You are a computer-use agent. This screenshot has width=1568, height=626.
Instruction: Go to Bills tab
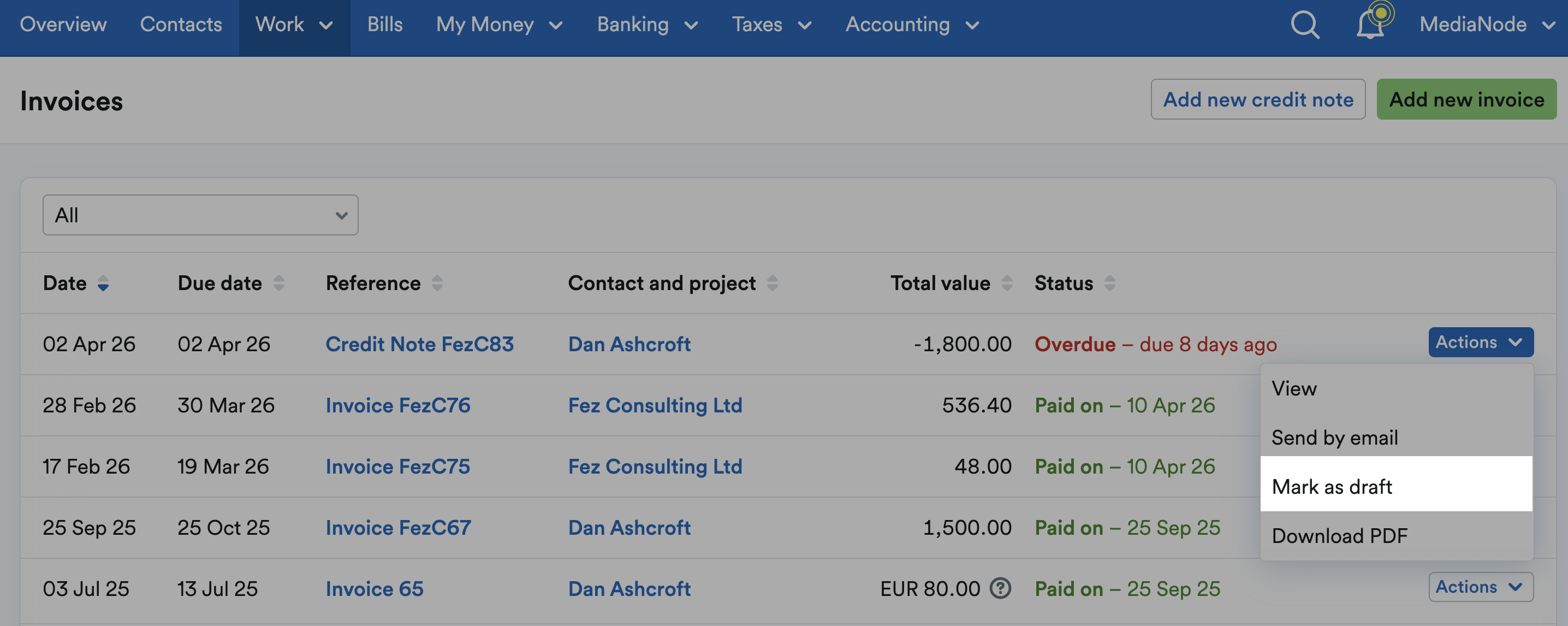click(385, 25)
